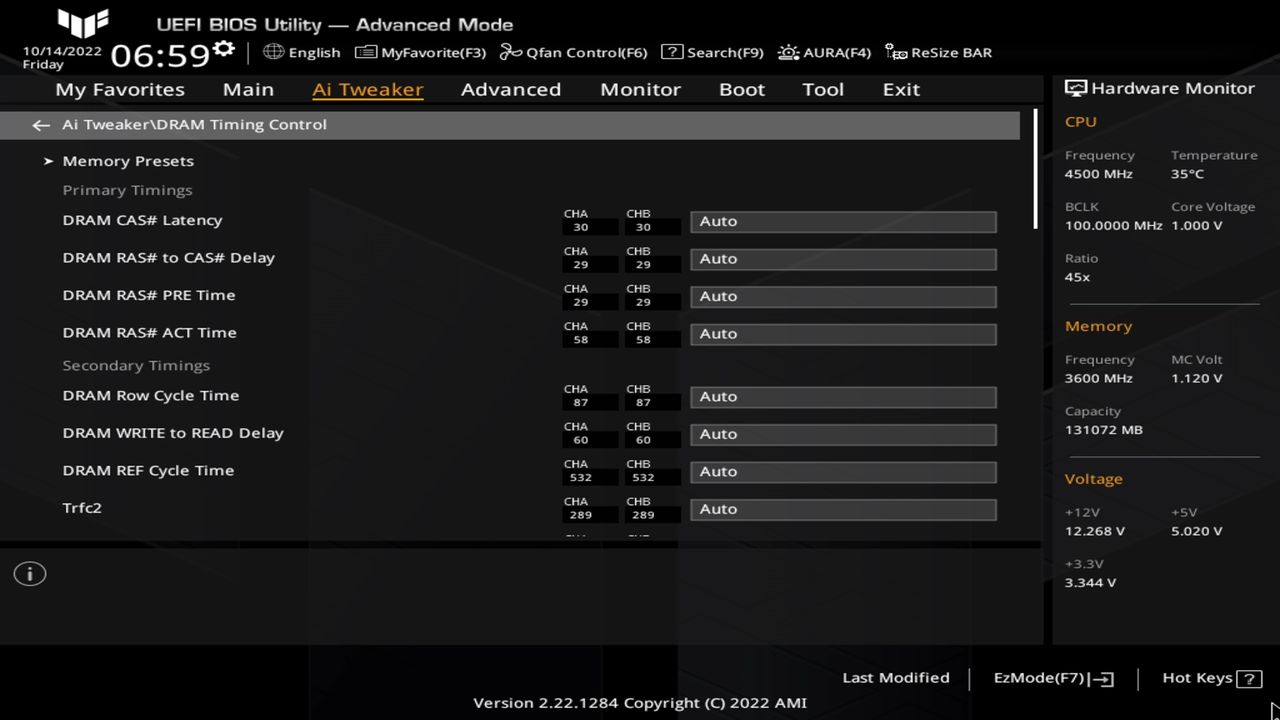The height and width of the screenshot is (720, 1280).
Task: Open the DRAM CAS# Latency Auto dropdown
Action: 842,221
